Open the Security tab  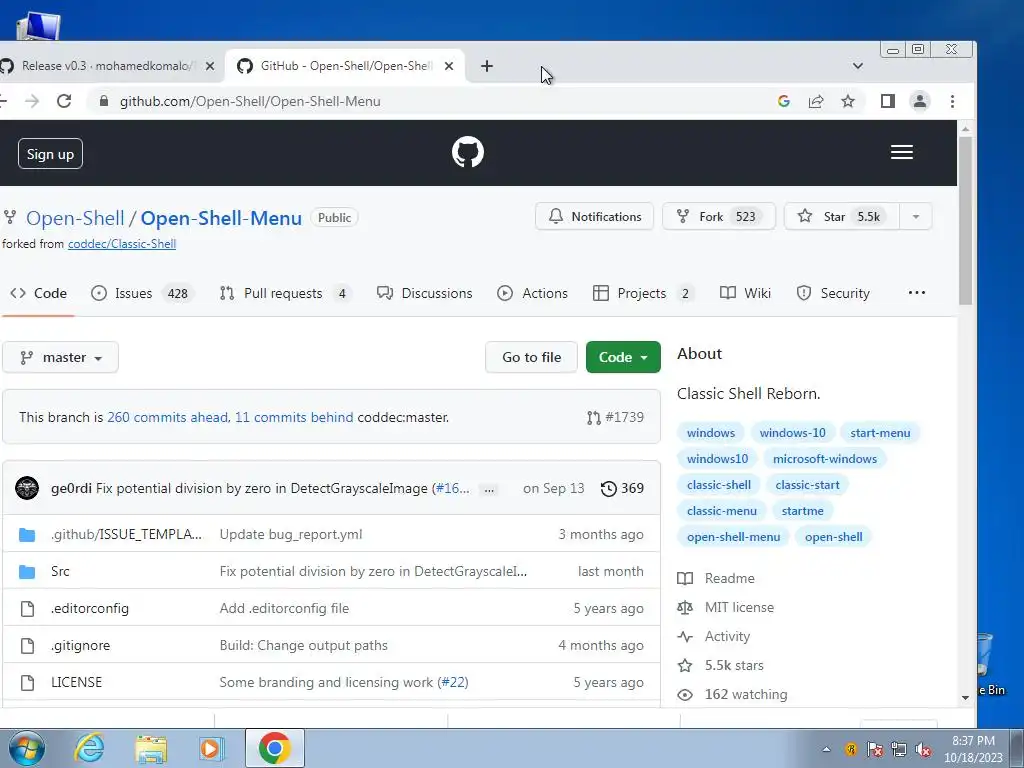pos(833,293)
